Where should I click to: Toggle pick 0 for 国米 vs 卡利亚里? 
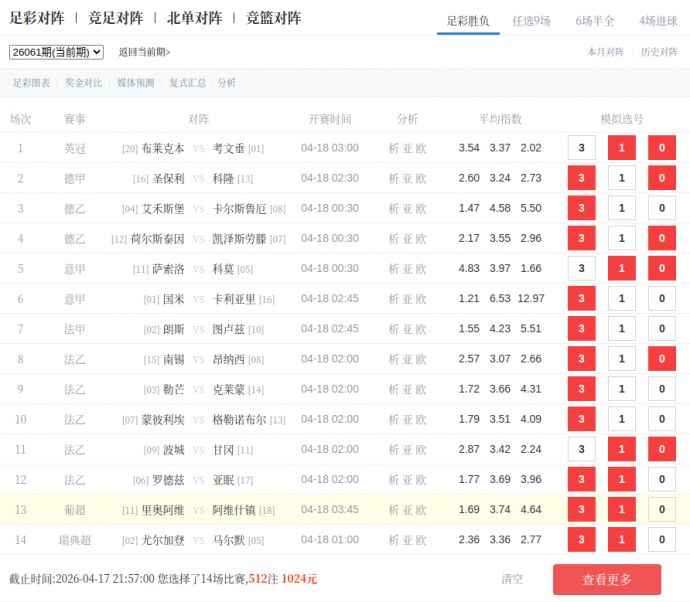pyautogui.click(x=661, y=299)
